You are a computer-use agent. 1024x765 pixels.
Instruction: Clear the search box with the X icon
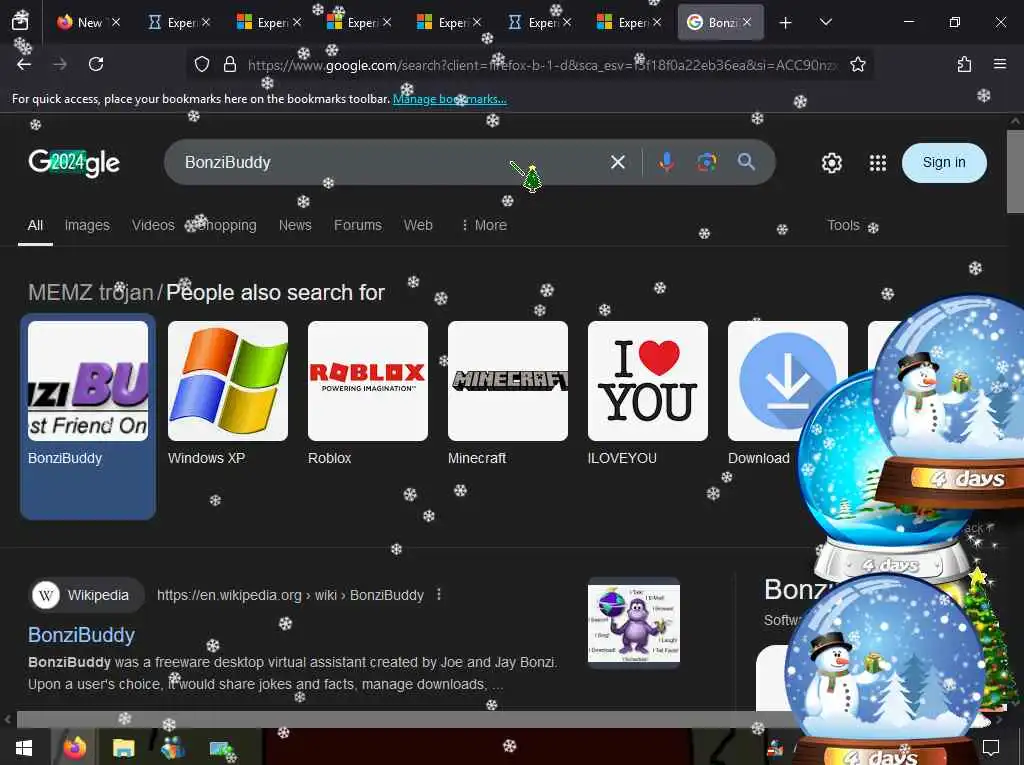618,162
